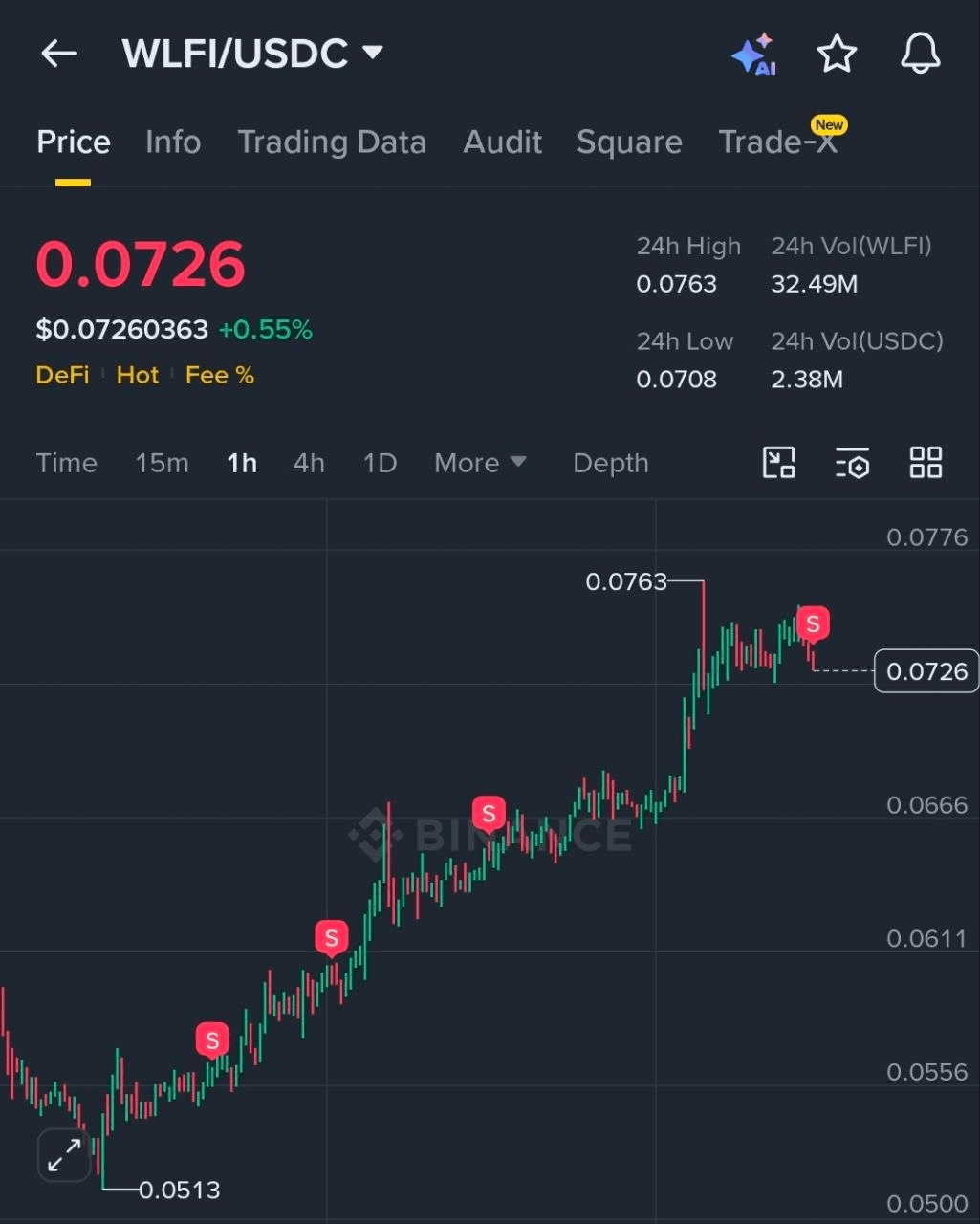Tap the 0.0500 axis price label
This screenshot has height=1224, width=980.
point(926,1204)
